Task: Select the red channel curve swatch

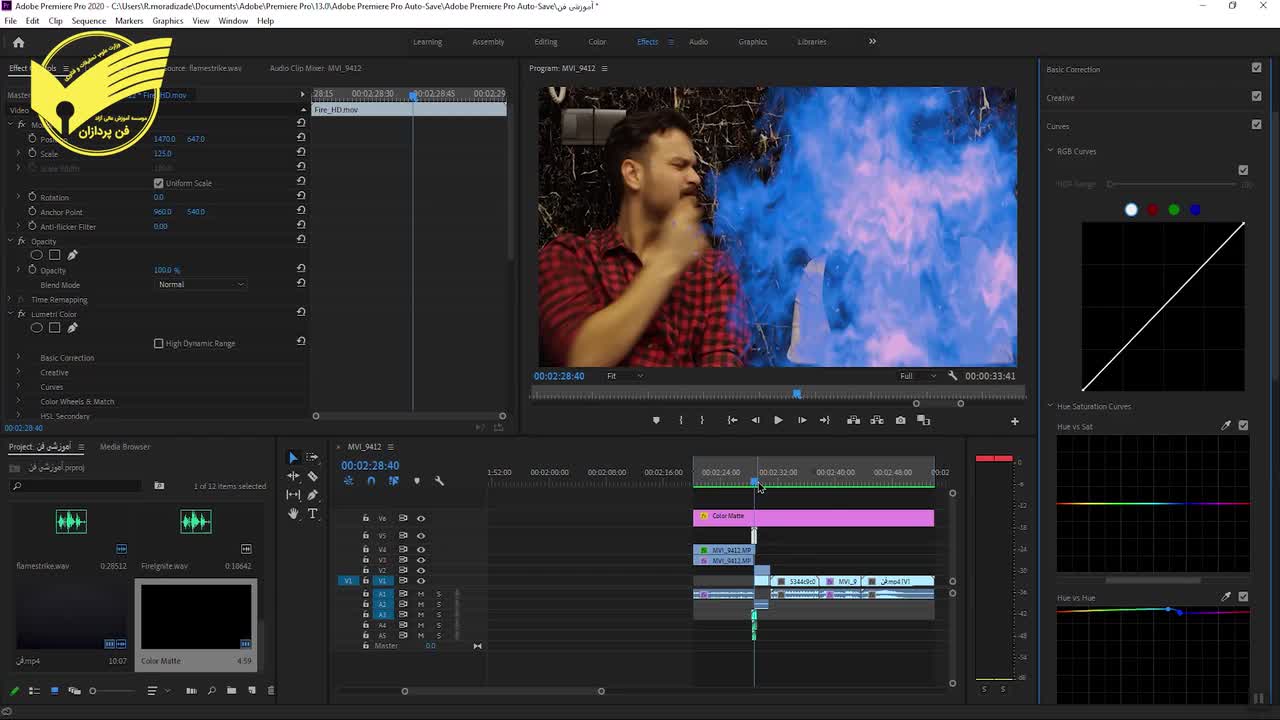Action: [1152, 210]
